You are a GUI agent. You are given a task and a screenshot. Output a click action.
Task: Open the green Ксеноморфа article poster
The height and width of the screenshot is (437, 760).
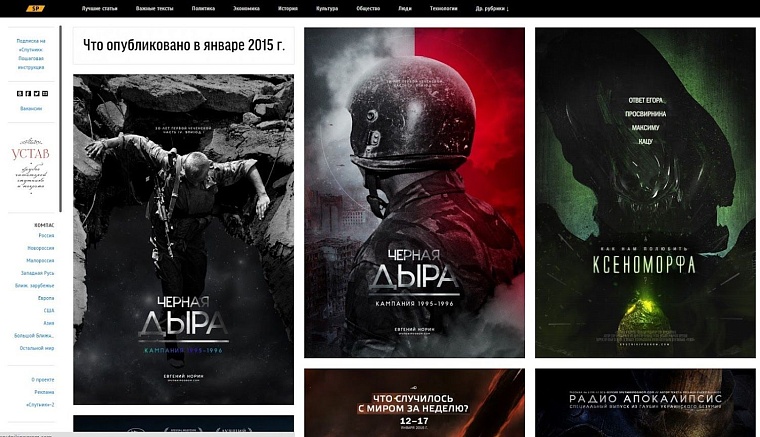[x=645, y=192]
